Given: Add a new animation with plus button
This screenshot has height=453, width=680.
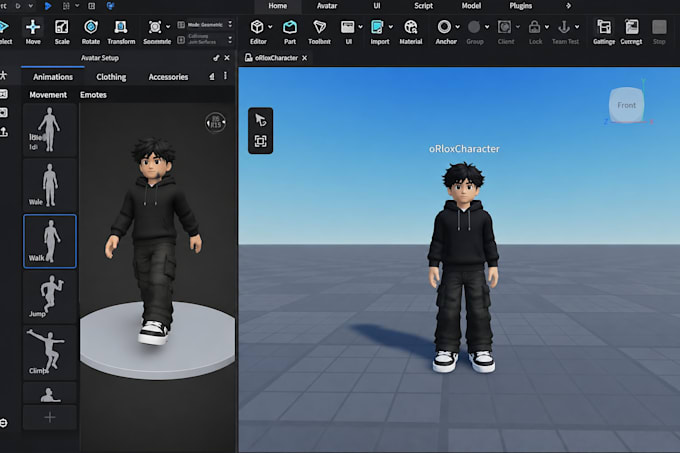Looking at the screenshot, I should tap(50, 417).
